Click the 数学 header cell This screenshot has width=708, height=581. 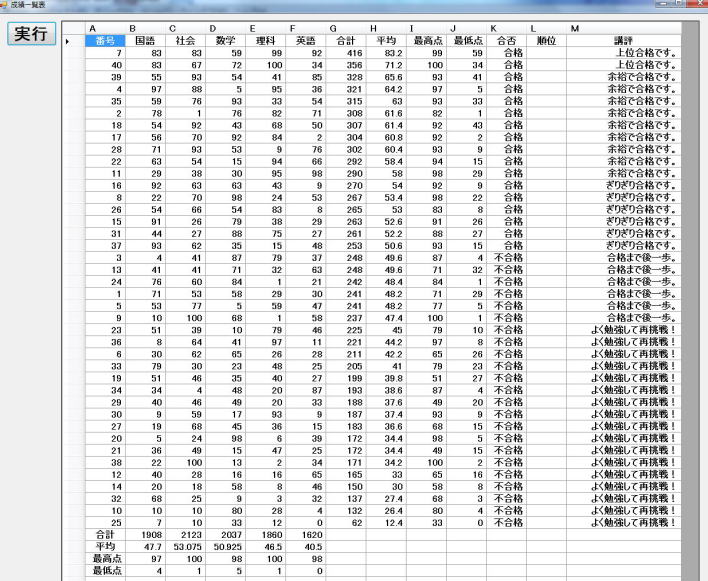pos(225,41)
